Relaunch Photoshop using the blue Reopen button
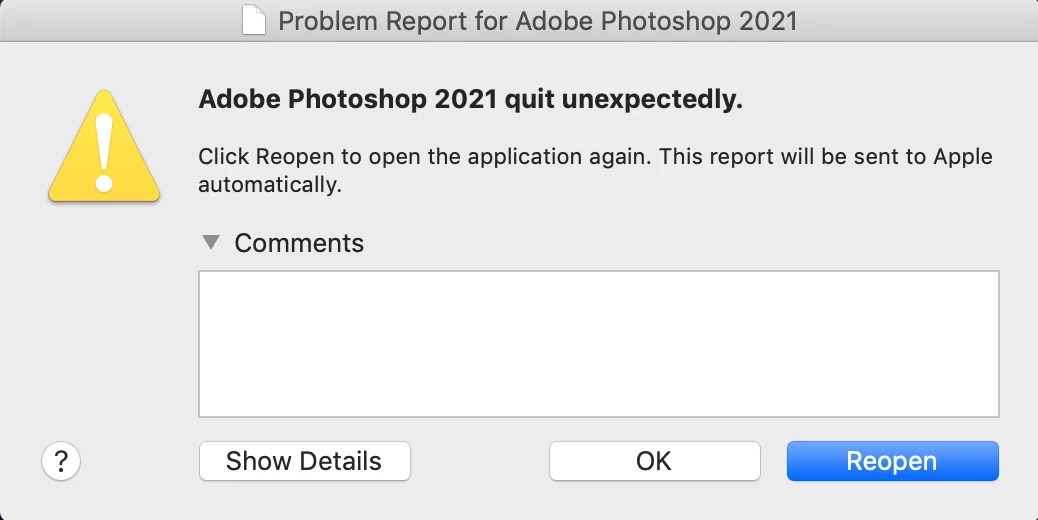The image size is (1038, 520). [x=892, y=461]
